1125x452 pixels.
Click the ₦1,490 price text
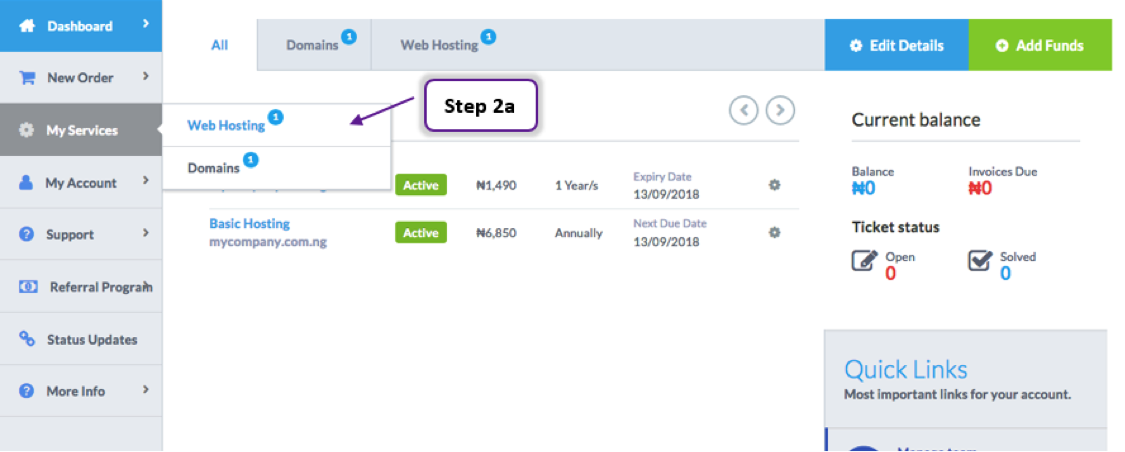[x=496, y=185]
